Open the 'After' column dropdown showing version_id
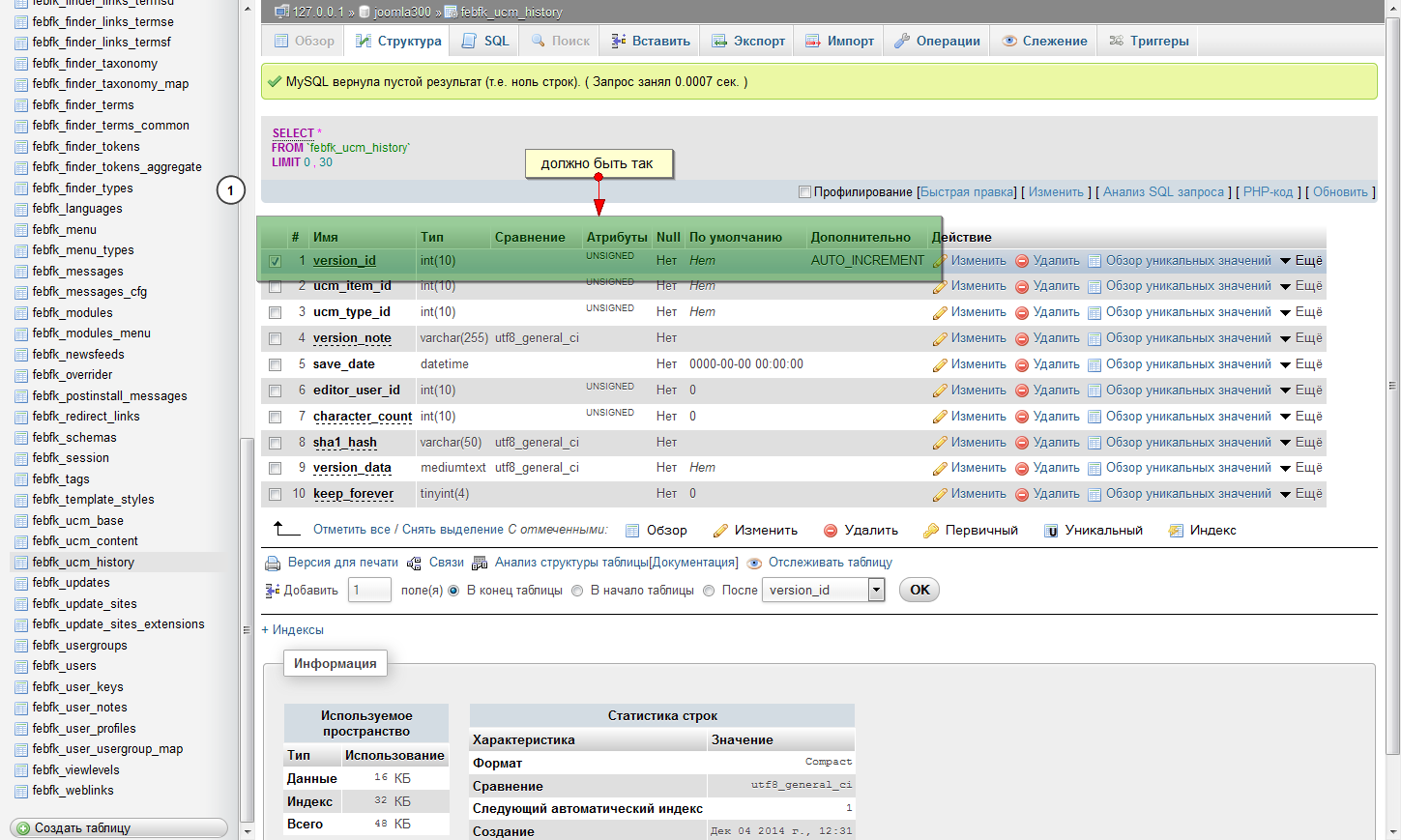Screen dimensions: 1401x840 (823, 591)
